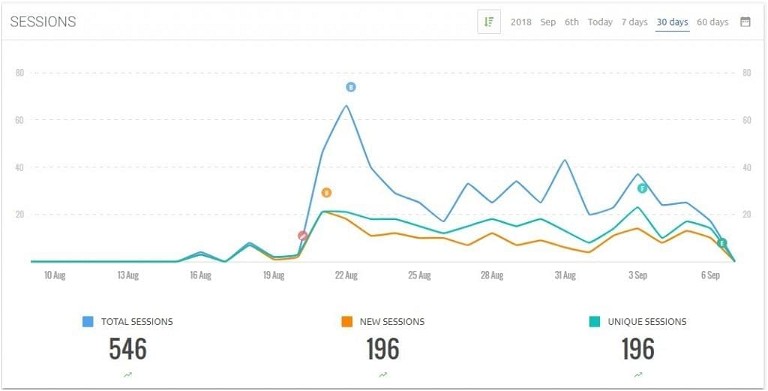This screenshot has height=391, width=768.
Task: Click red marker icon near 20 Aug
Action: click(x=303, y=236)
